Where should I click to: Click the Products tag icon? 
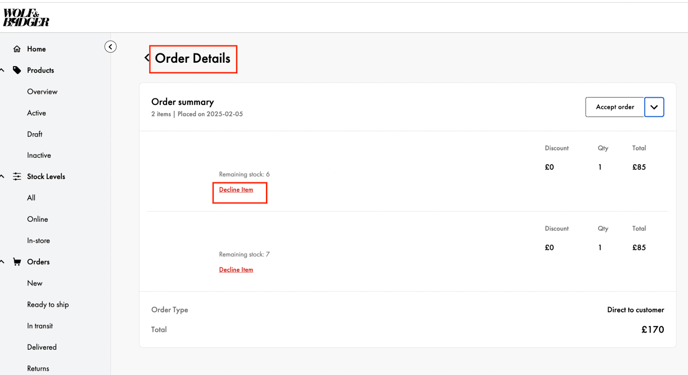pyautogui.click(x=17, y=70)
